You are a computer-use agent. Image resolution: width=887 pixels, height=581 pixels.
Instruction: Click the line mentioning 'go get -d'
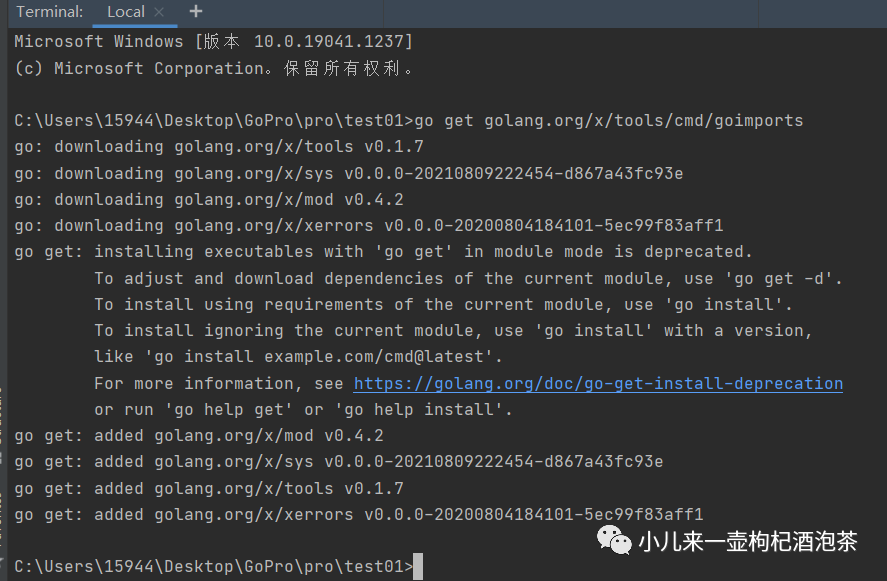(468, 278)
